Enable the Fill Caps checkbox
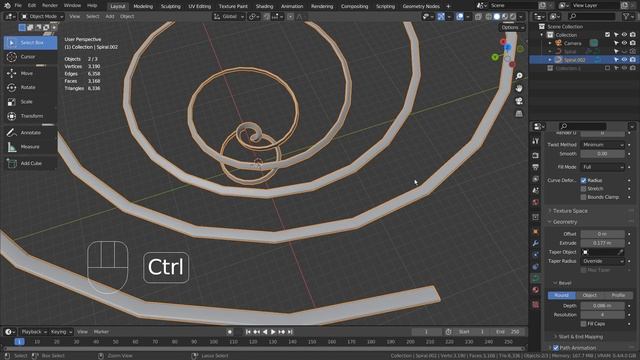 [x=584, y=324]
